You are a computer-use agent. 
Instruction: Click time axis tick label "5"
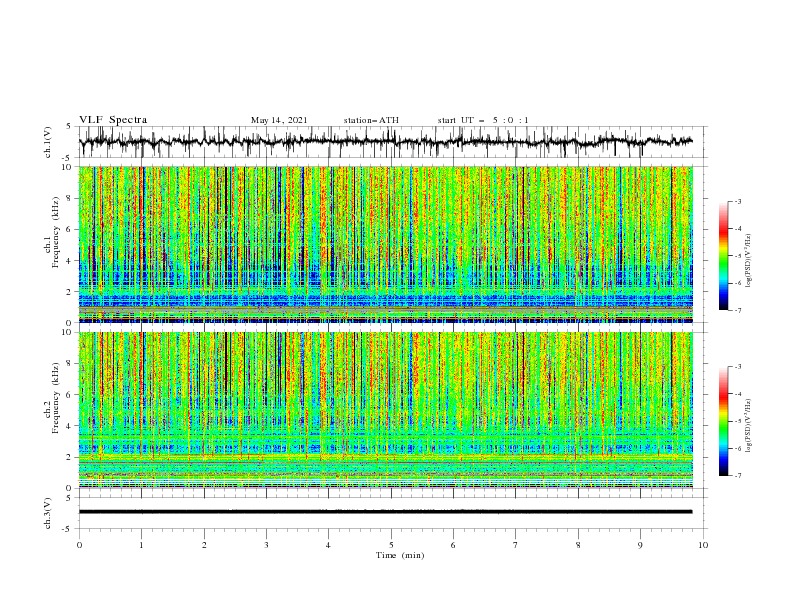(391, 545)
